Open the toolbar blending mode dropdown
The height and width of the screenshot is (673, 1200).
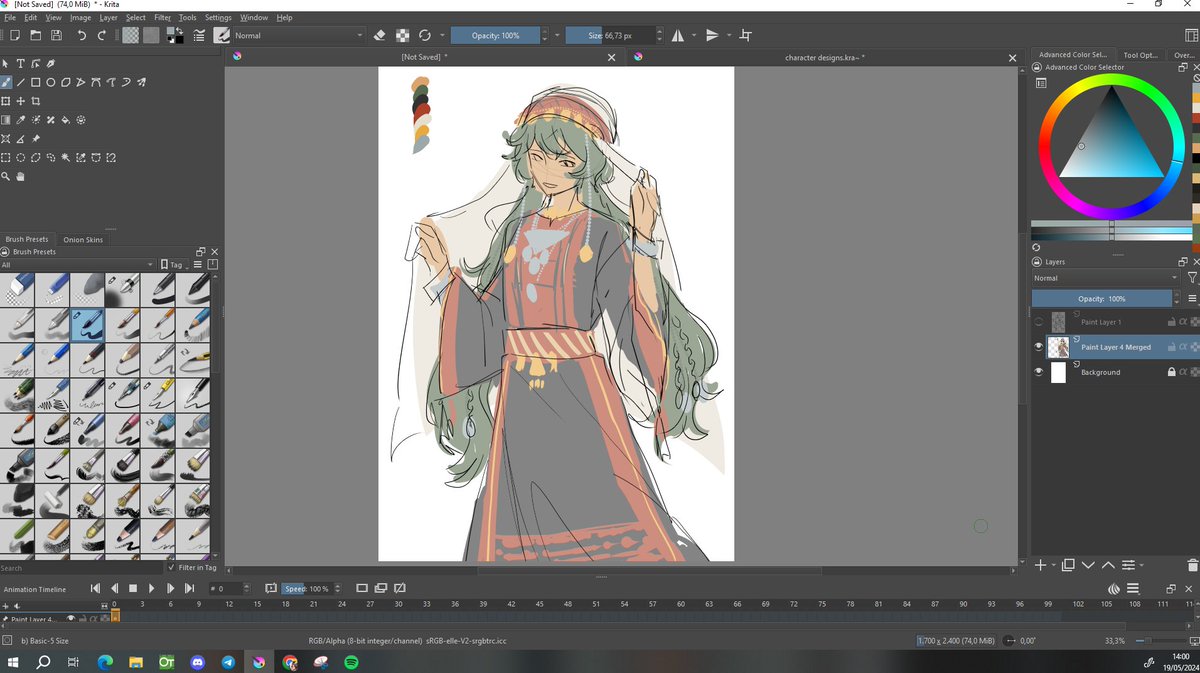pos(298,35)
